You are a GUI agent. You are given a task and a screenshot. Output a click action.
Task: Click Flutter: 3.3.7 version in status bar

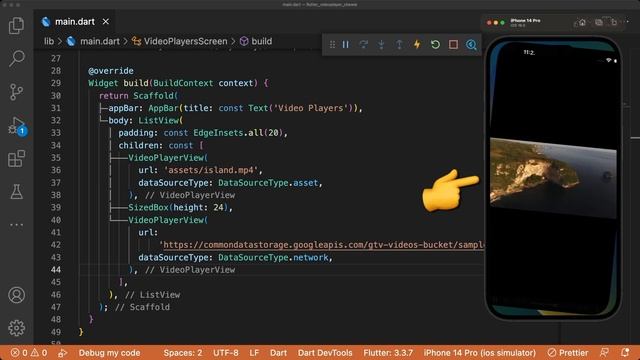388,353
